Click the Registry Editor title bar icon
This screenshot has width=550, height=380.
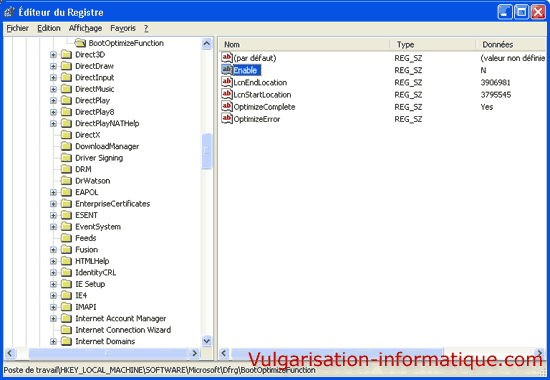9,12
